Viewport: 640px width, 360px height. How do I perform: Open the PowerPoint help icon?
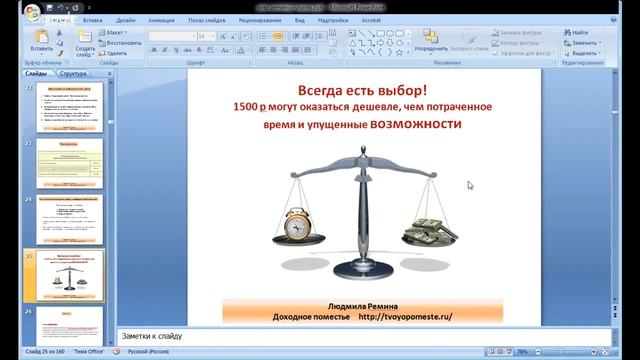click(613, 20)
